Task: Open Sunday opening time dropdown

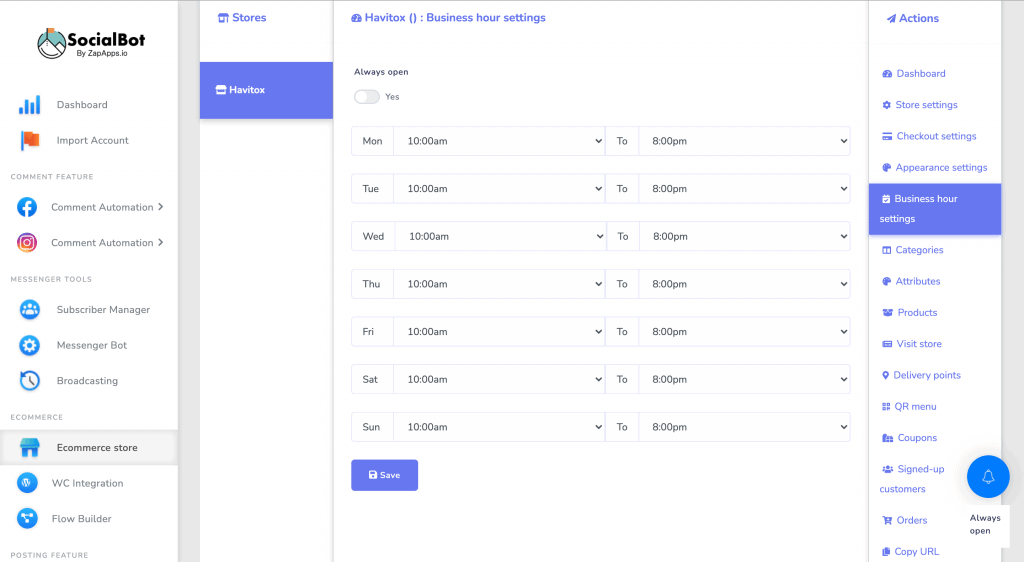Action: point(499,427)
